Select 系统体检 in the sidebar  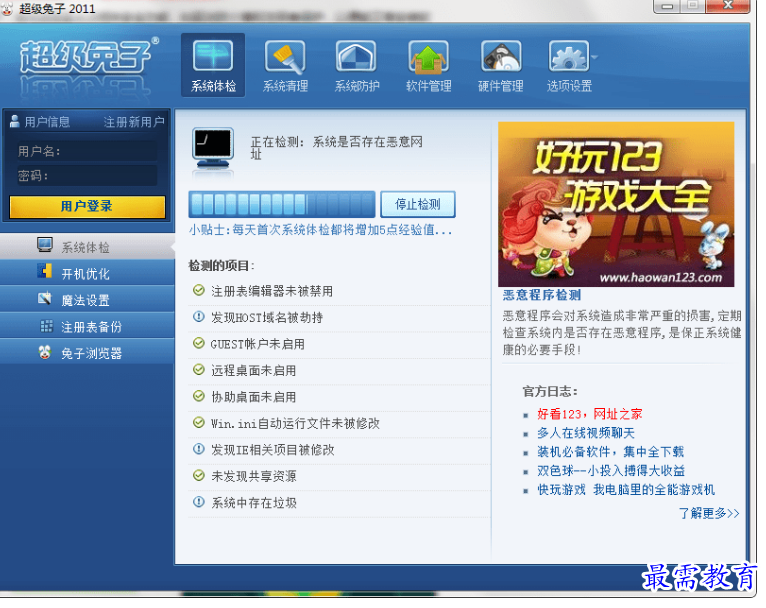pyautogui.click(x=87, y=247)
